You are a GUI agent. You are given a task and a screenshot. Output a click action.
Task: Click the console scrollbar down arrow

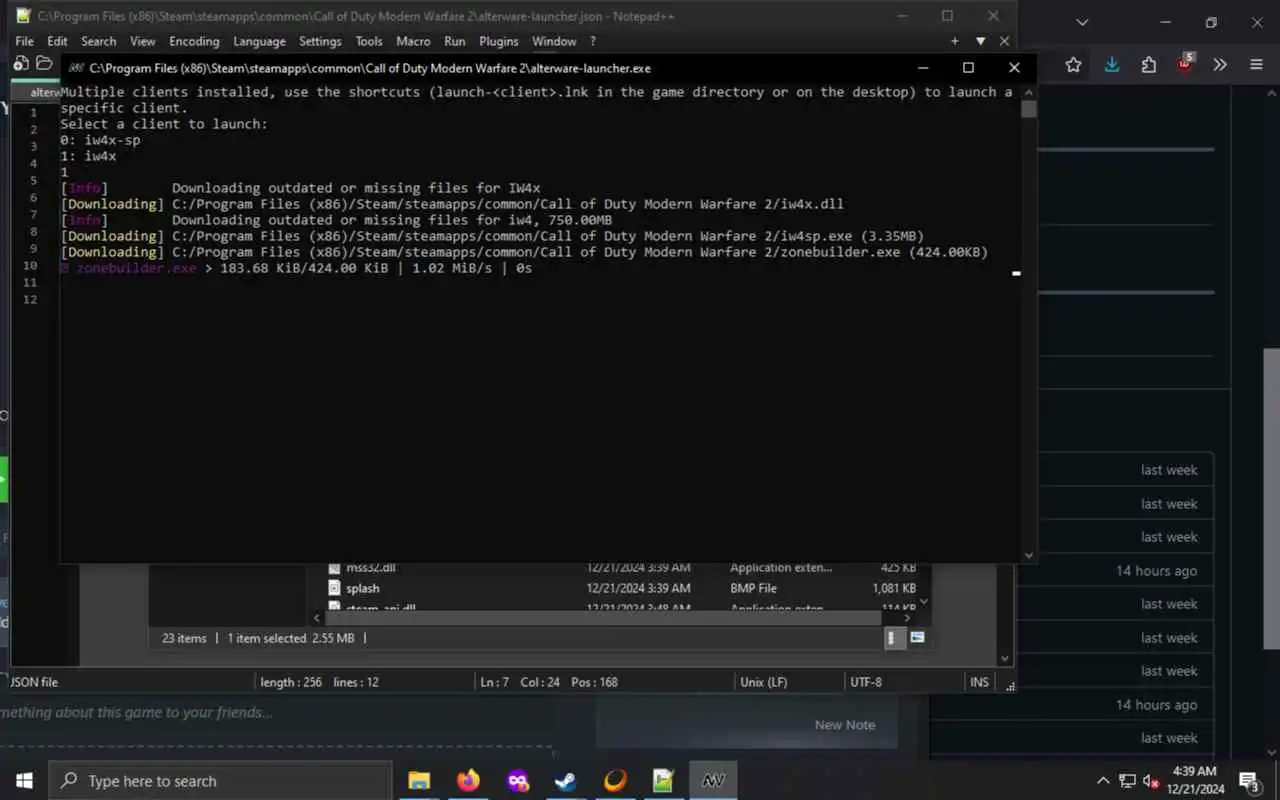(x=1028, y=555)
